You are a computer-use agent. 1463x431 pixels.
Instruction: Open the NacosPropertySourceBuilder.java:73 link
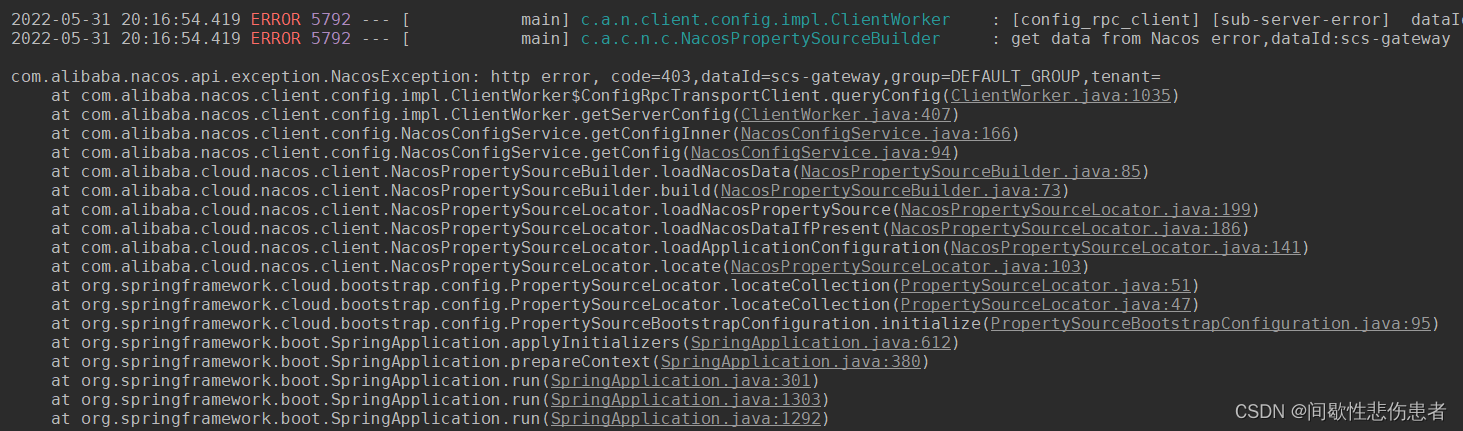point(890,191)
